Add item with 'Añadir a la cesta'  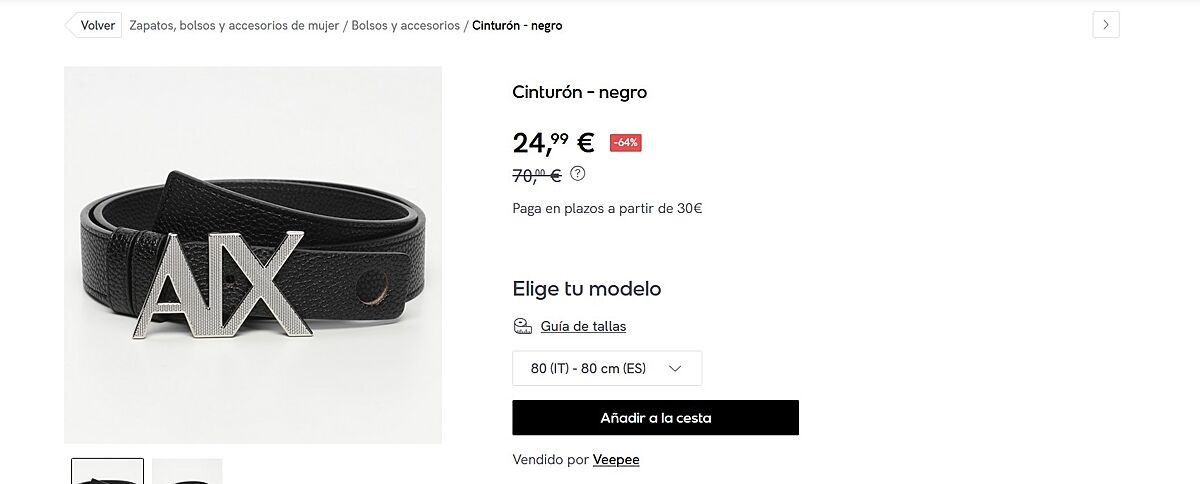point(655,418)
